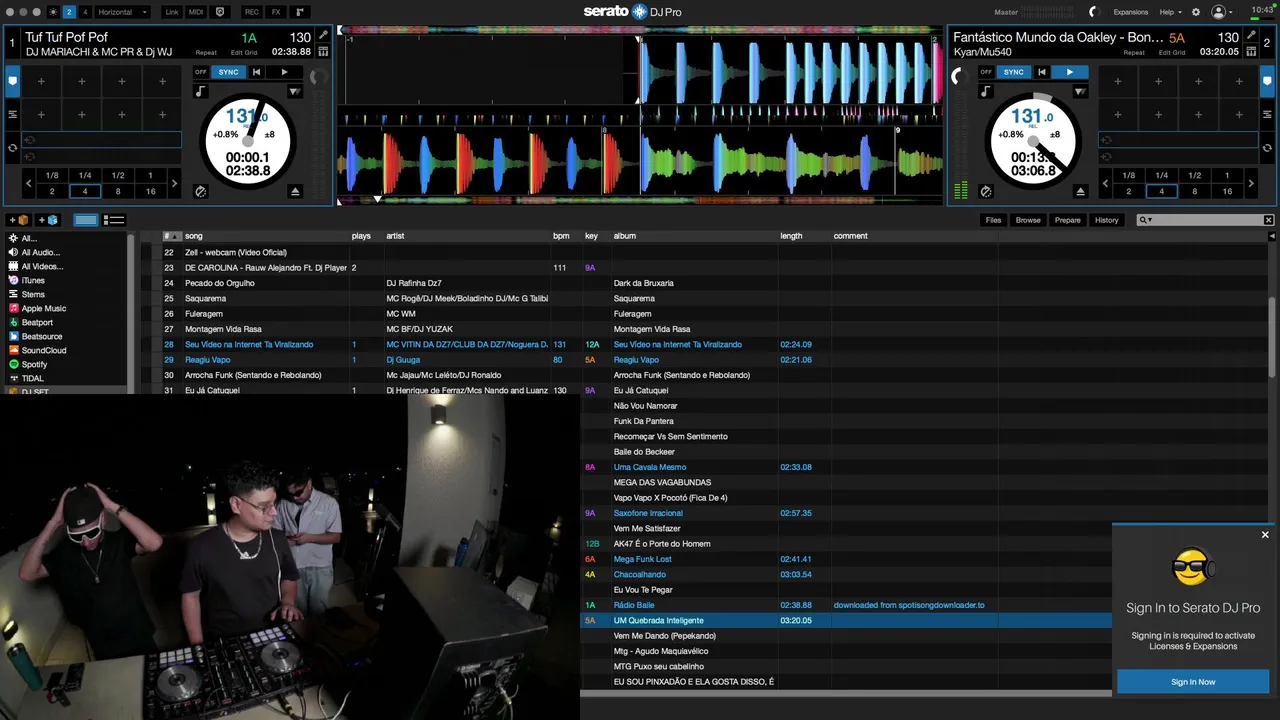This screenshot has width=1280, height=720.
Task: Click the Sign In Now button
Action: [x=1193, y=682]
